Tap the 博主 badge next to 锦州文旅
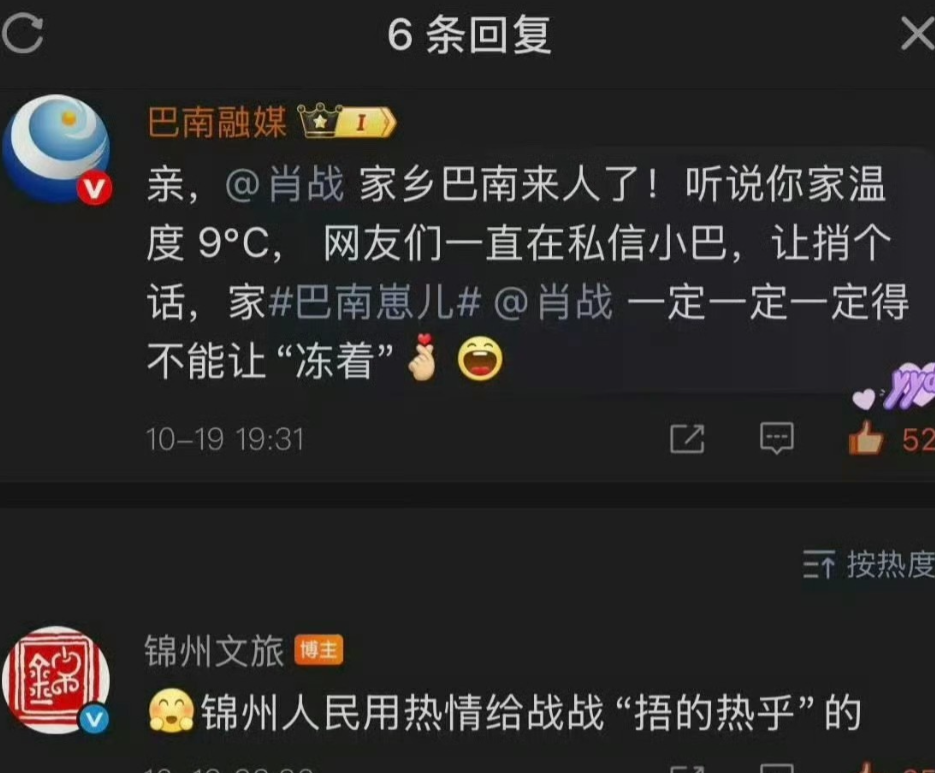 coord(319,650)
